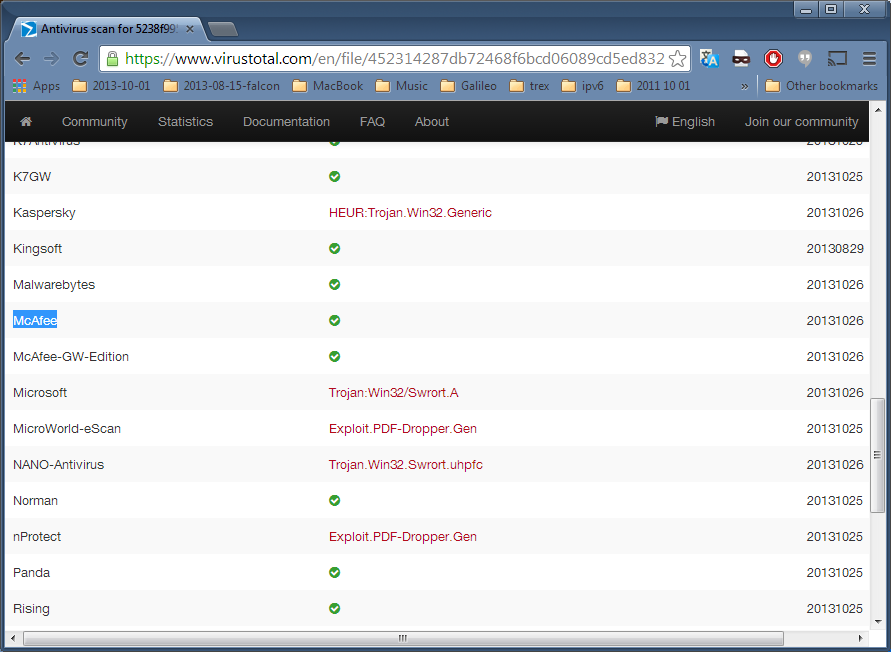Click the browser forward arrow
891x652 pixels.
pos(52,59)
